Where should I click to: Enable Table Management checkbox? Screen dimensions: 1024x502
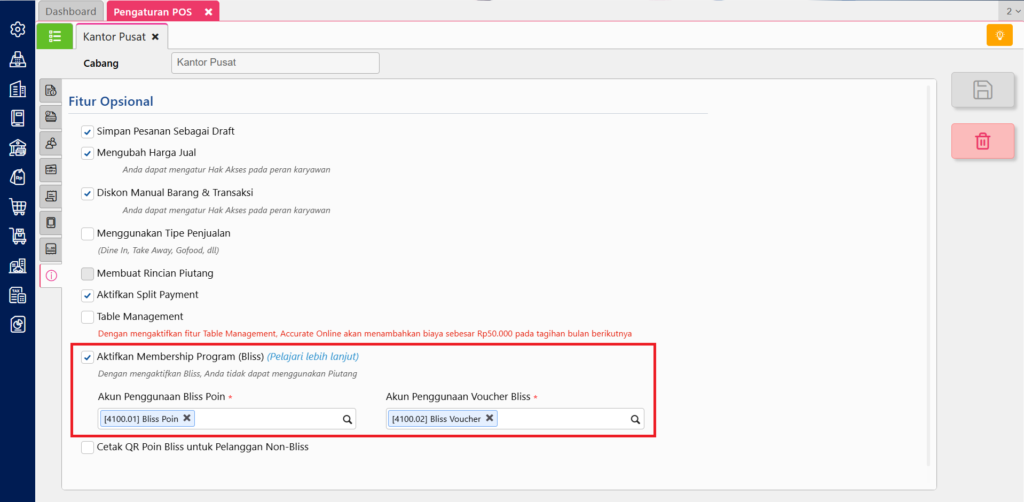tap(88, 317)
